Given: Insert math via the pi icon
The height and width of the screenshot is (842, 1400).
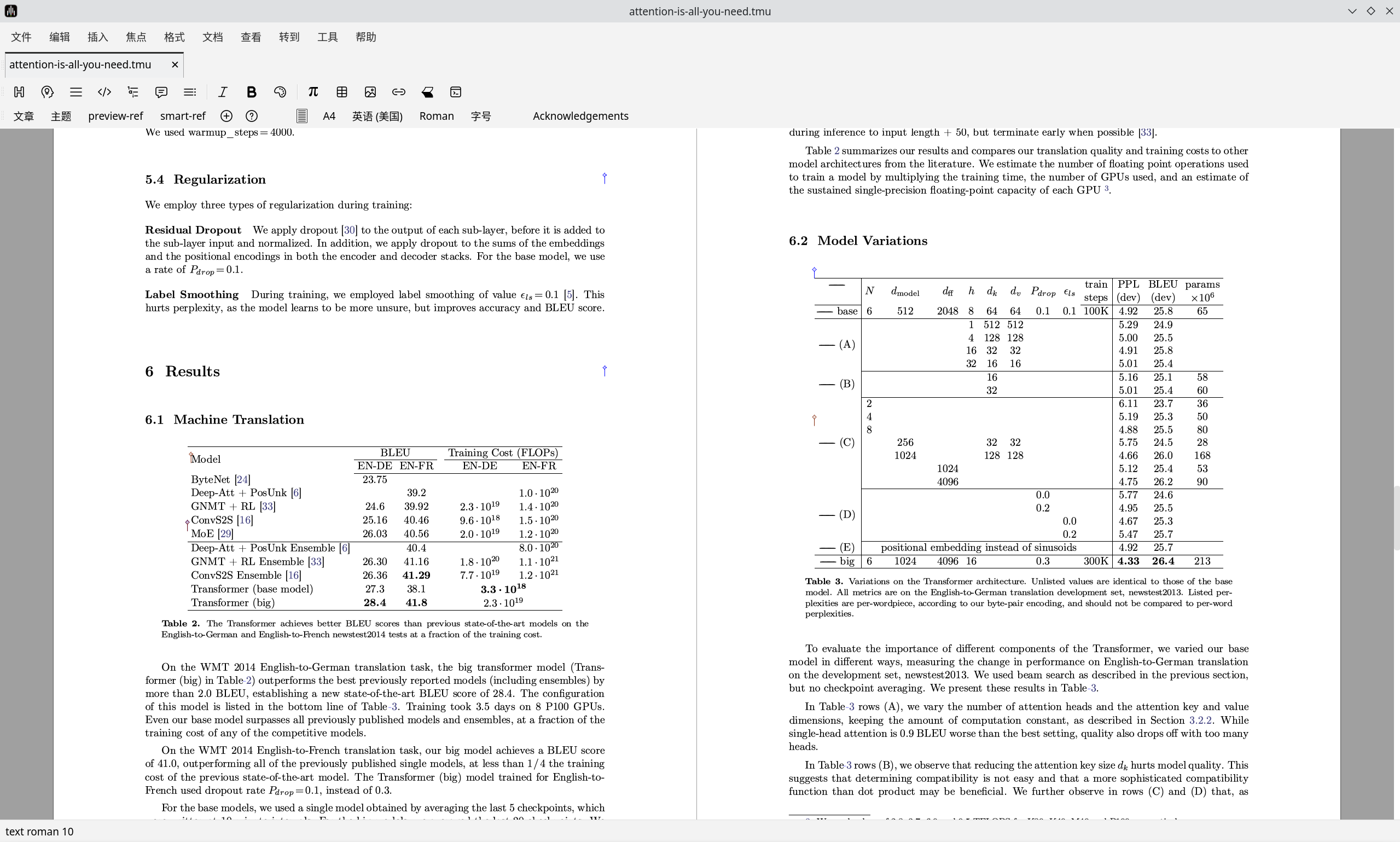Looking at the screenshot, I should pos(313,92).
